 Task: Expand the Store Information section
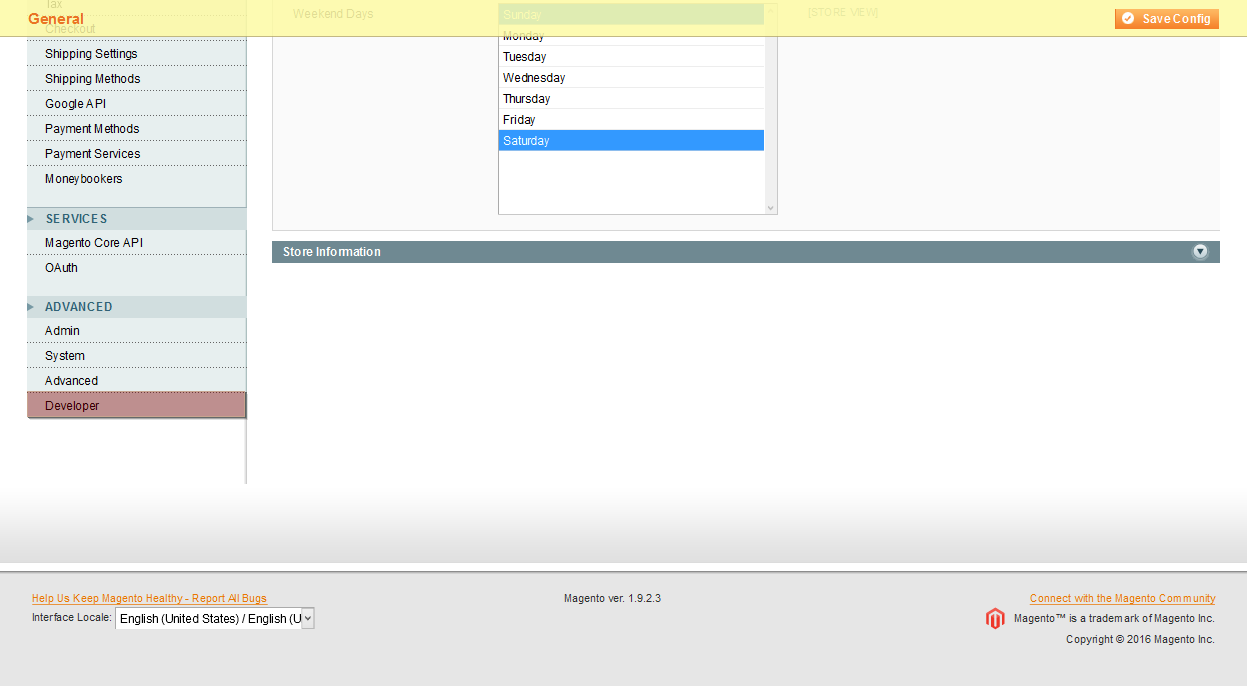(x=746, y=252)
